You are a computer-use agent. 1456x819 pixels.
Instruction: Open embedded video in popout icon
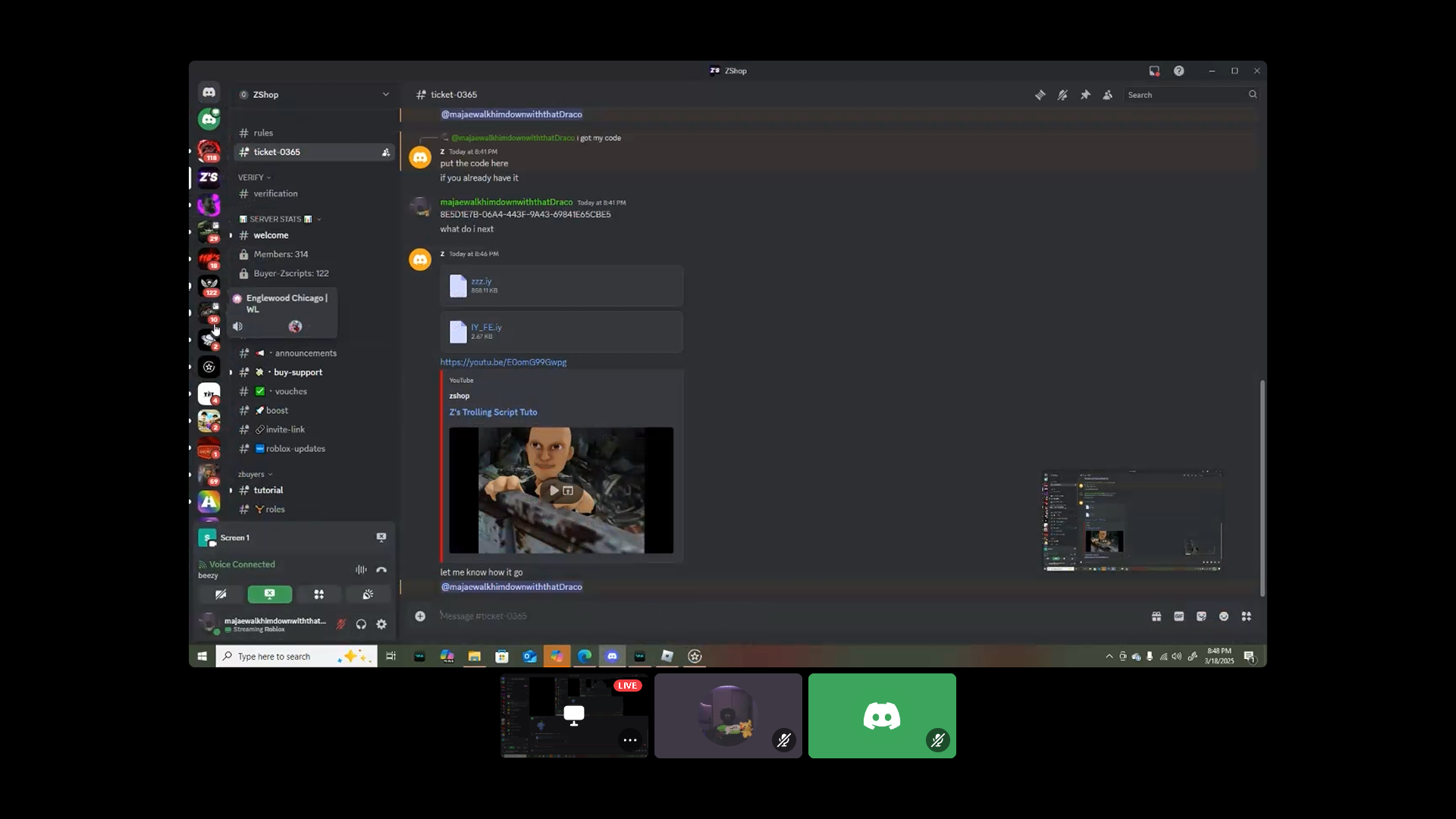(x=568, y=491)
